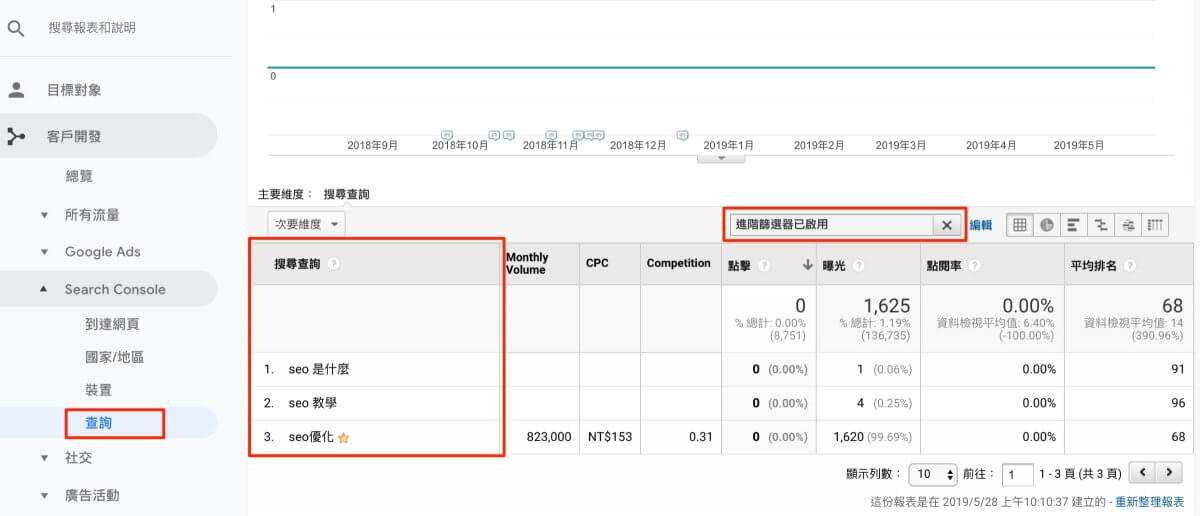Open the pivot table view icon
The image size is (1200, 516).
click(1155, 225)
